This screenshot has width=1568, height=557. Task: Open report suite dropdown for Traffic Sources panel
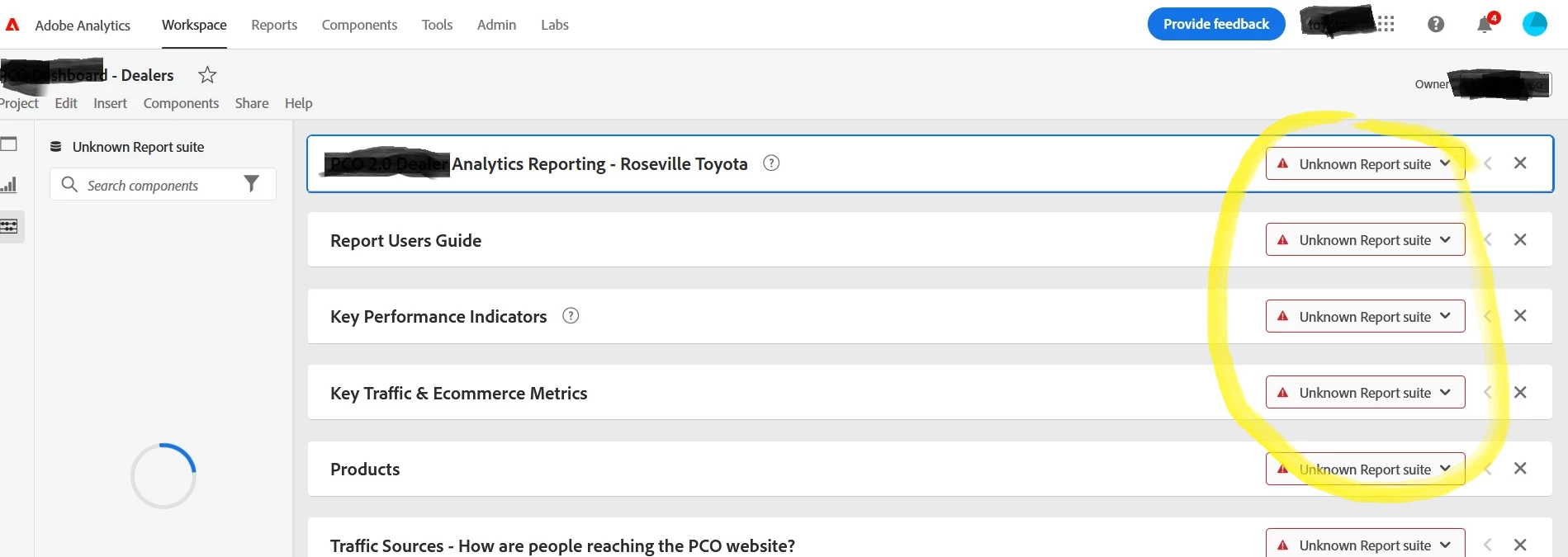pyautogui.click(x=1365, y=545)
